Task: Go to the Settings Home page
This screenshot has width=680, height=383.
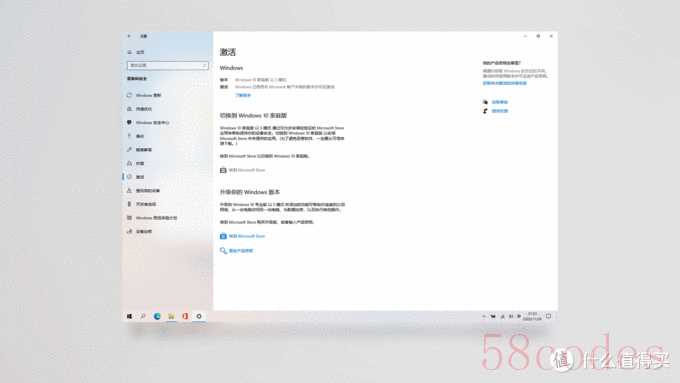Action: pyautogui.click(x=140, y=52)
